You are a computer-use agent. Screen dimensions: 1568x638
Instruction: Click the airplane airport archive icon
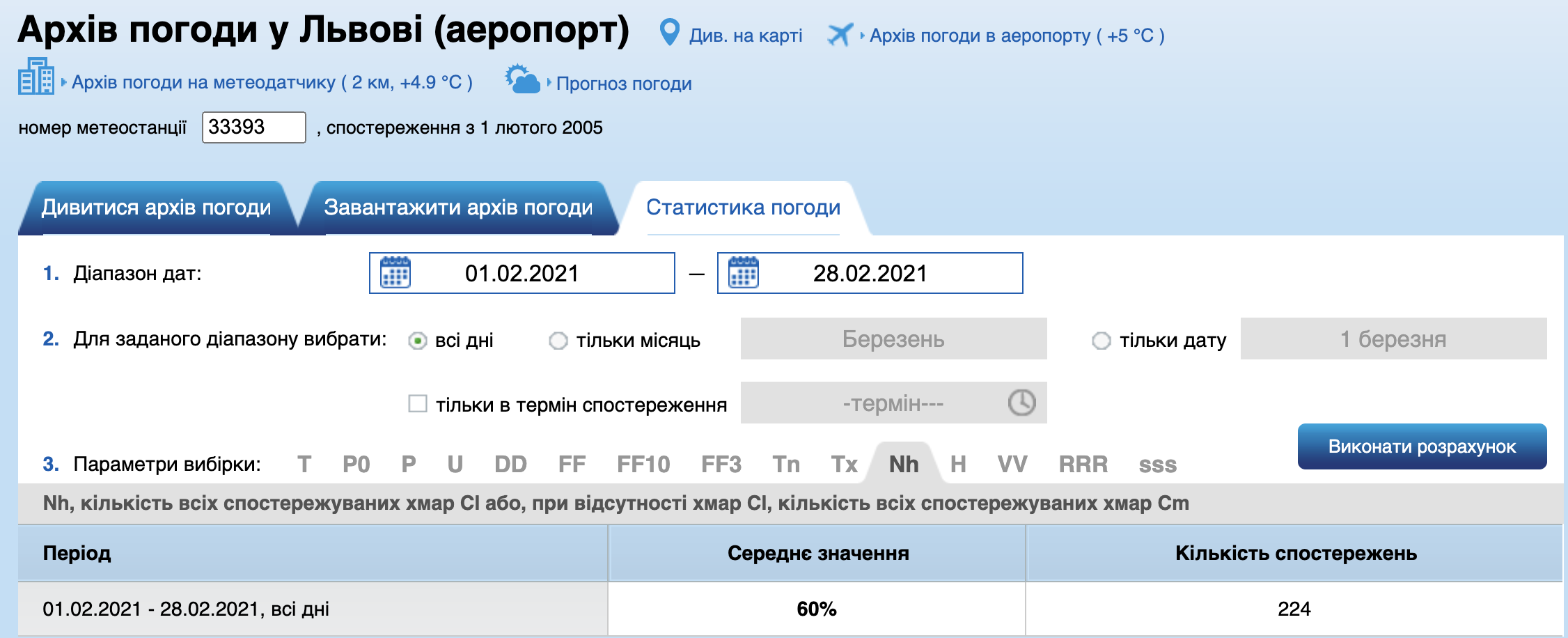point(840,34)
